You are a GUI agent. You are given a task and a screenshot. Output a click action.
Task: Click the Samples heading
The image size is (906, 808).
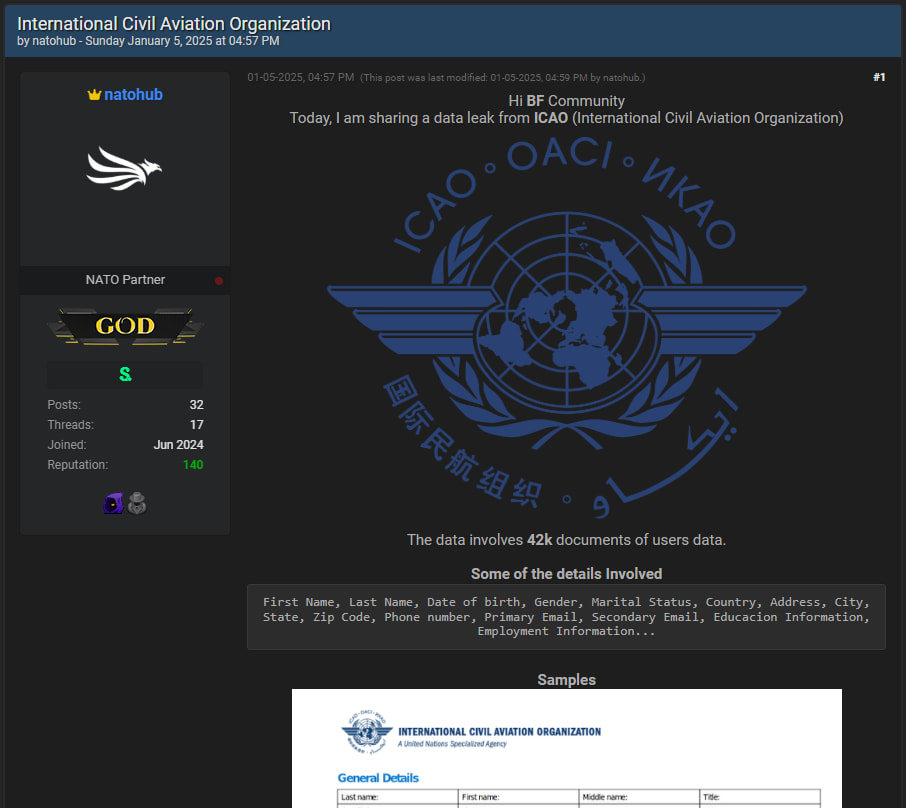566,680
